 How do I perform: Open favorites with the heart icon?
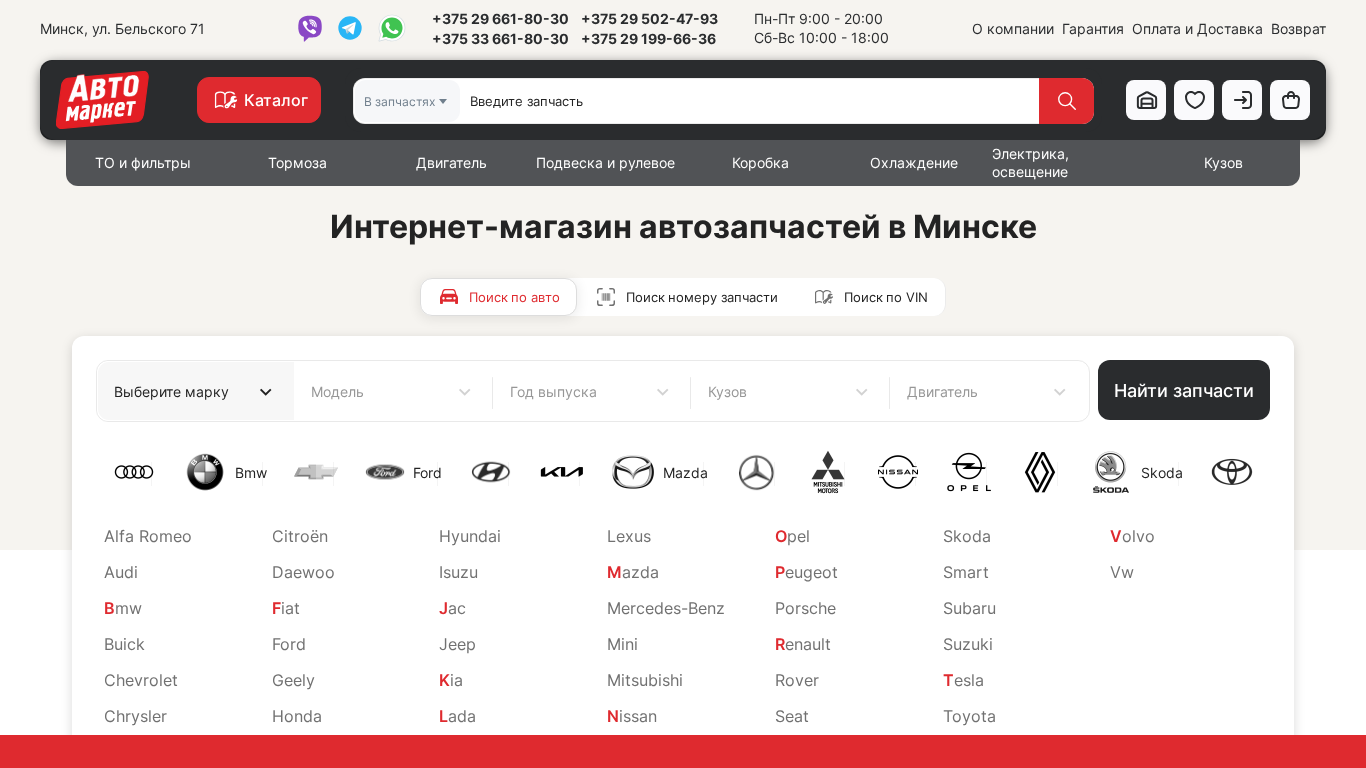pos(1194,100)
